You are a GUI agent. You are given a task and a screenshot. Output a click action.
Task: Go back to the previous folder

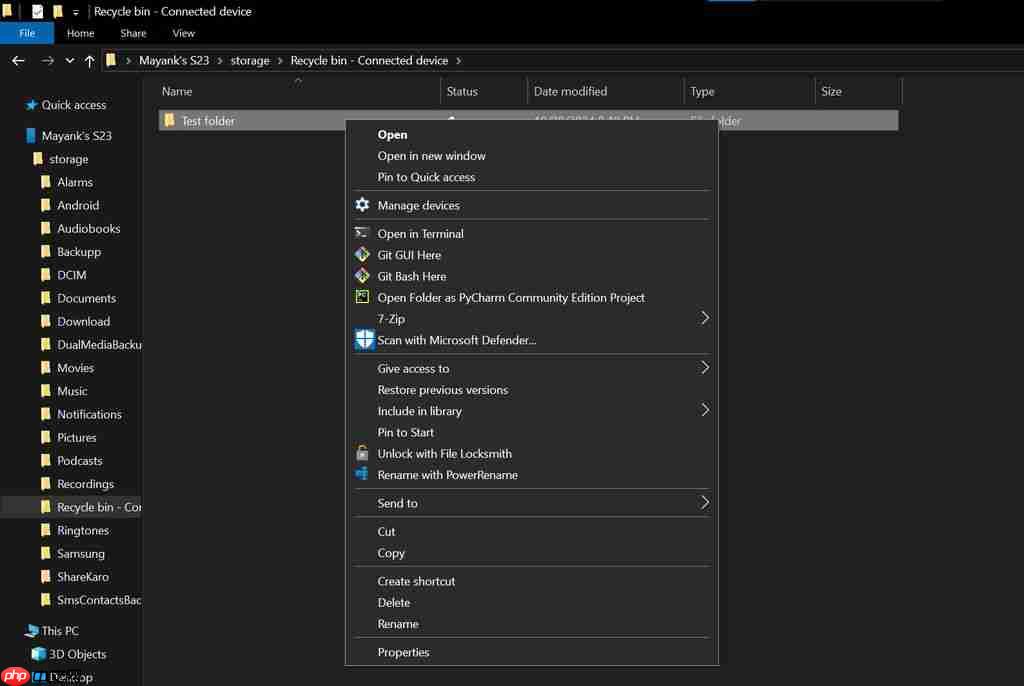coord(18,60)
